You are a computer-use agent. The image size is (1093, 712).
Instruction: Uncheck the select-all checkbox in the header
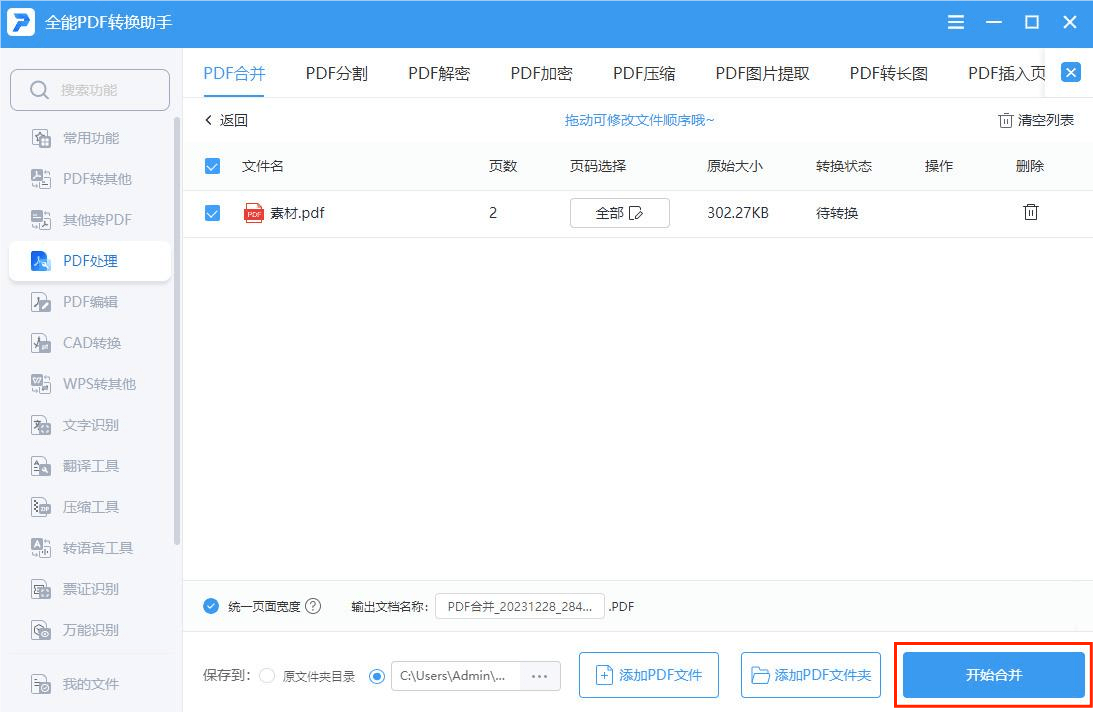click(x=212, y=166)
